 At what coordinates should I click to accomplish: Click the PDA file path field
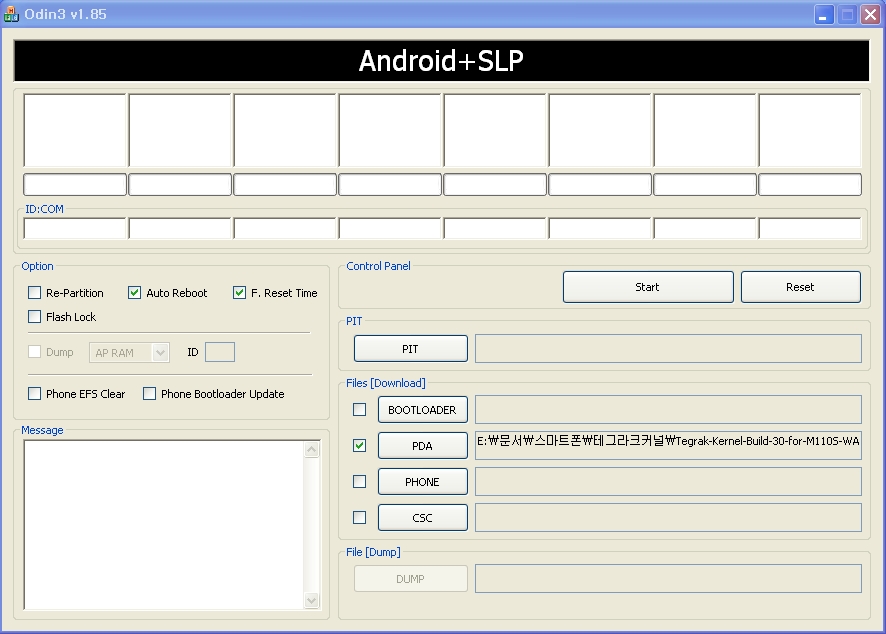pyautogui.click(x=668, y=446)
